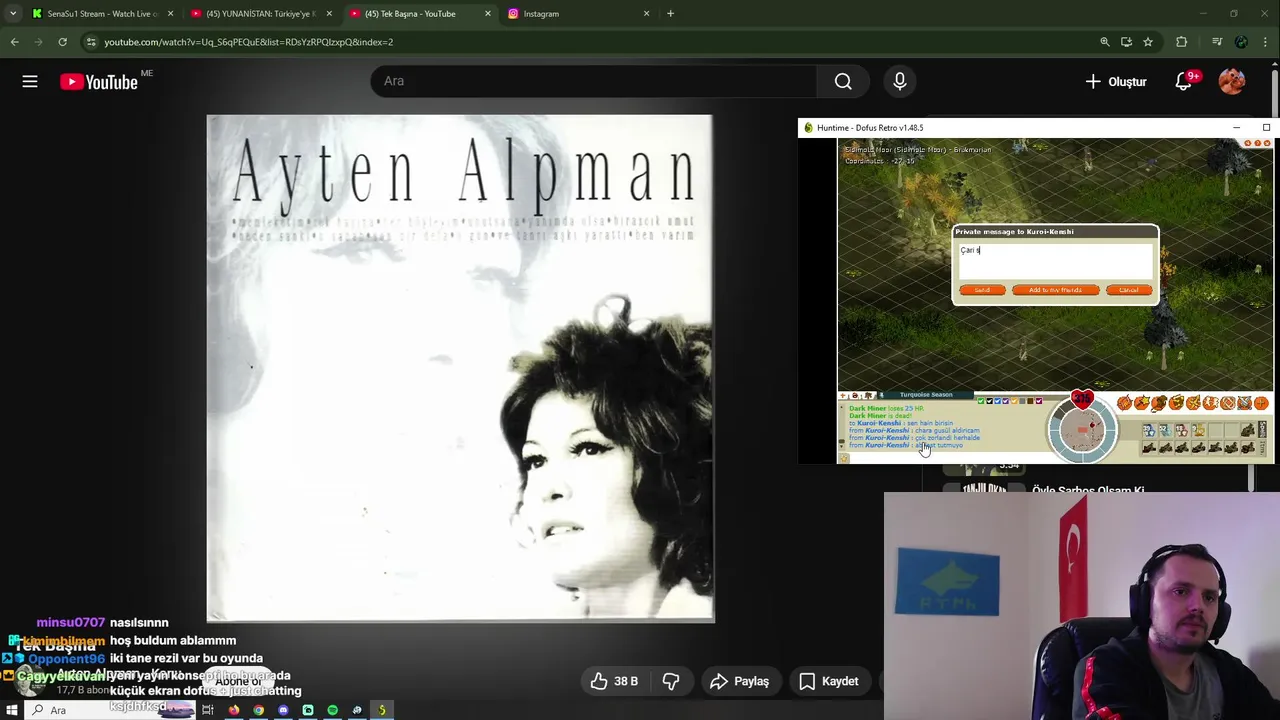Open Discord from the taskbar

pos(283,710)
